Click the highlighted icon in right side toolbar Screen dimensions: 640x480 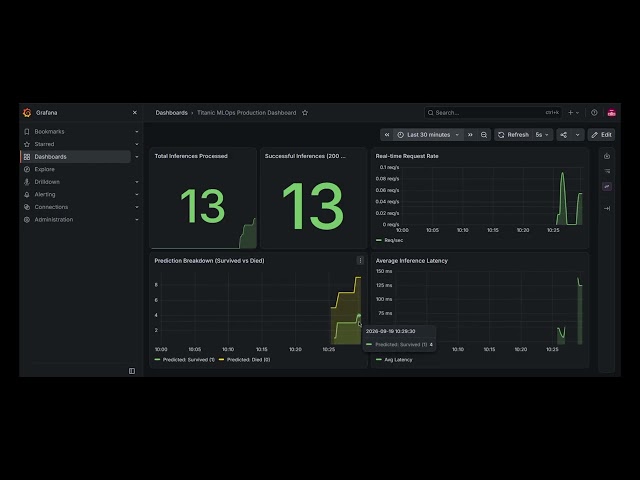[x=607, y=187]
